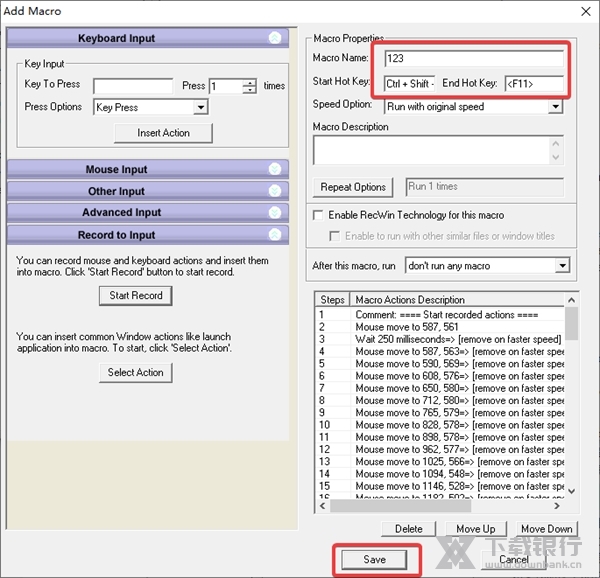Click the Other Input header round icon
Image resolution: width=600 pixels, height=578 pixels.
[x=275, y=191]
